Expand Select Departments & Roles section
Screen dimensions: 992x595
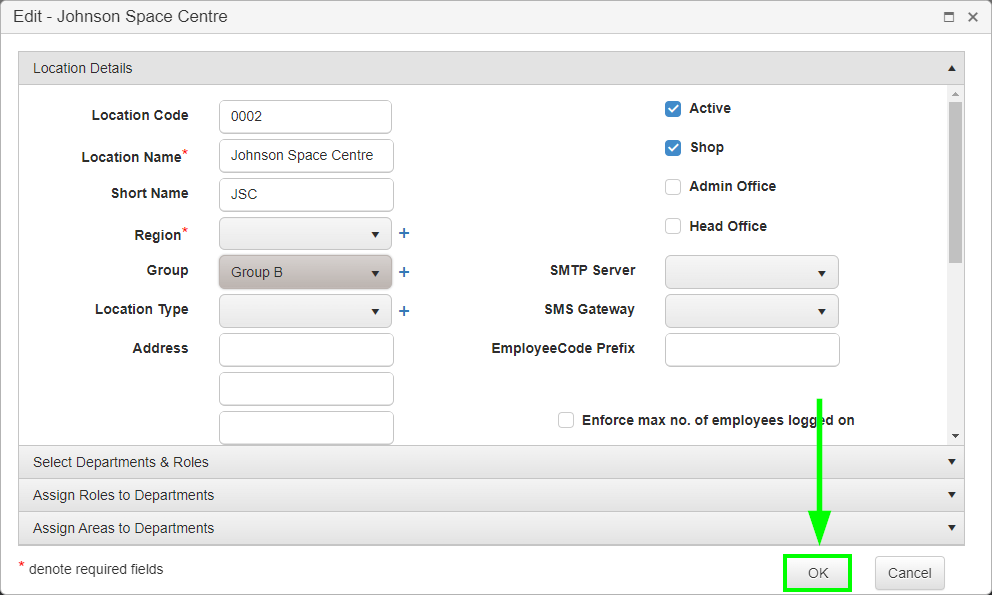pyautogui.click(x=492, y=462)
